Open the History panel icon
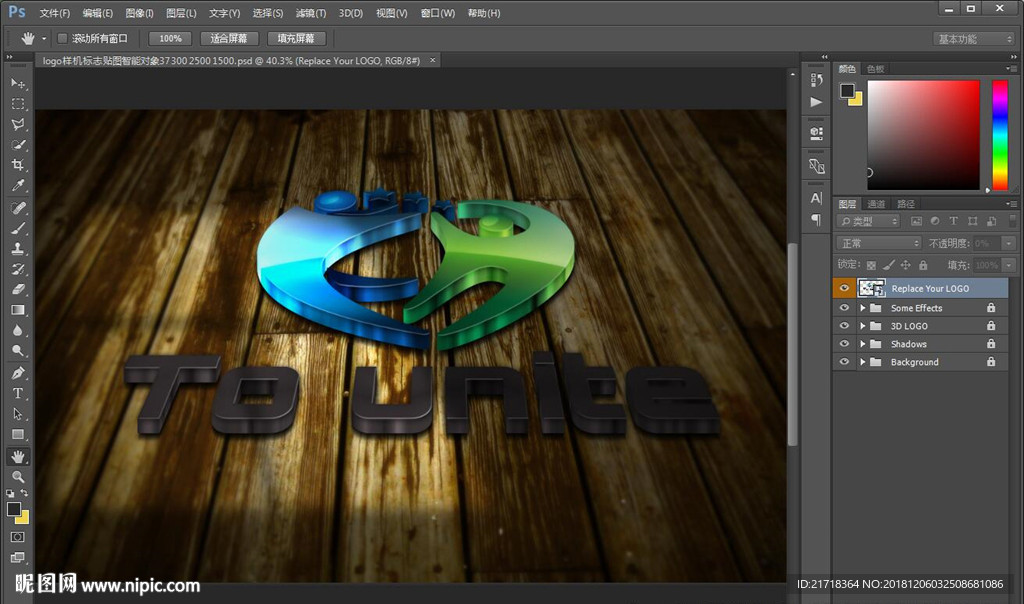Viewport: 1024px width, 604px height. tap(816, 80)
